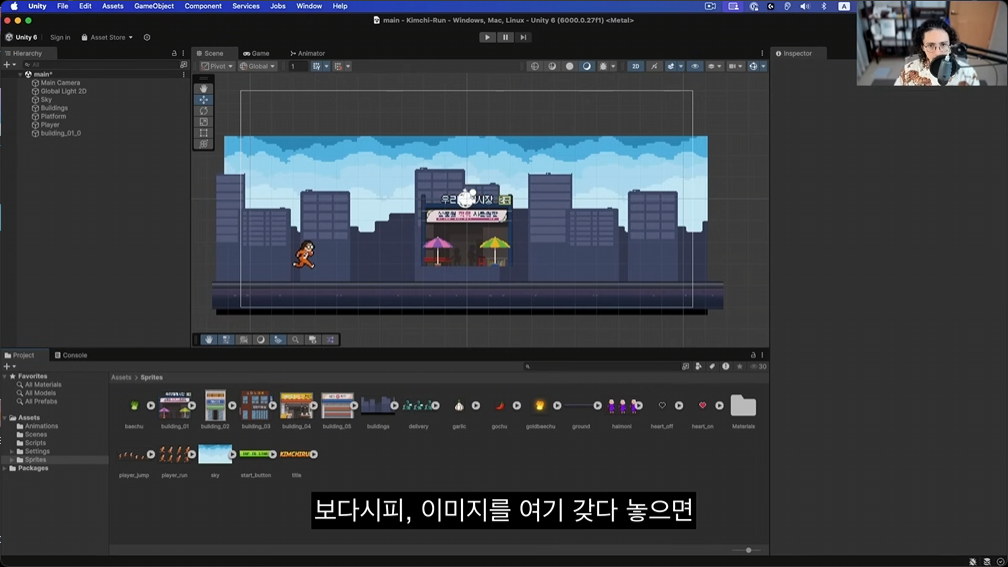Screen dimensions: 1008x567
Task: Open the Hierarchy panel kebab menu
Action: [x=183, y=53]
